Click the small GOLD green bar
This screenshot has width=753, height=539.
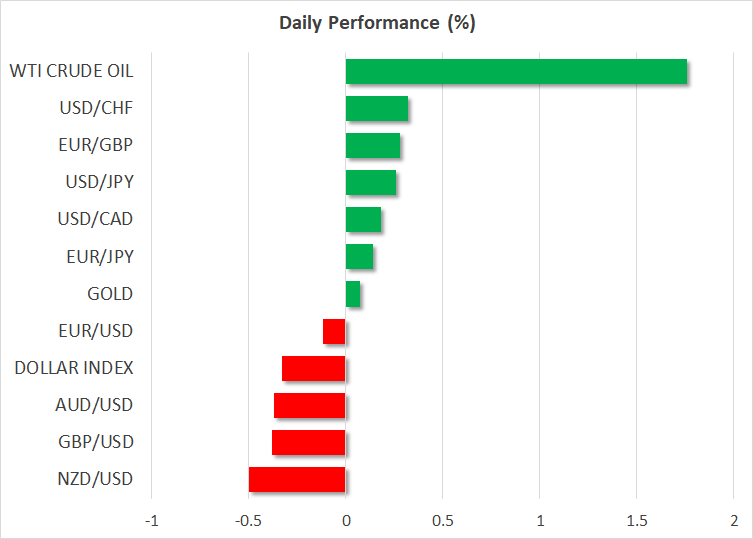click(353, 294)
